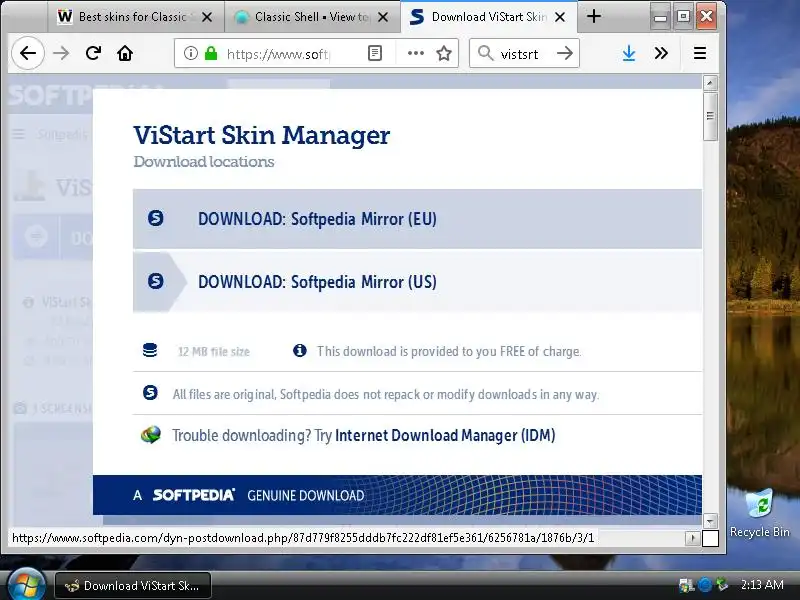
Task: Click the network computers tray icon
Action: click(x=687, y=585)
